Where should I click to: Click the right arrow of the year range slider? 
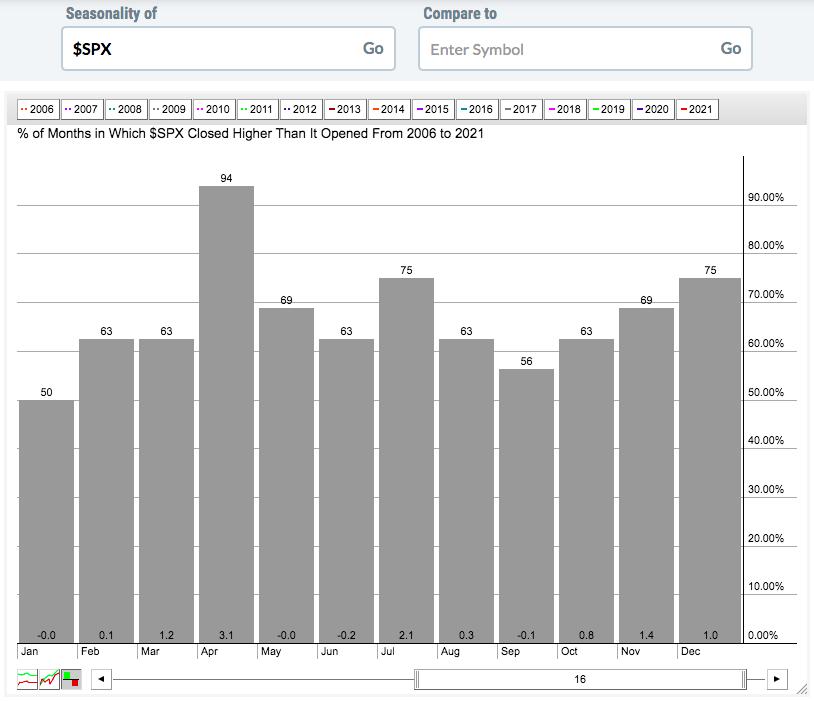[778, 680]
